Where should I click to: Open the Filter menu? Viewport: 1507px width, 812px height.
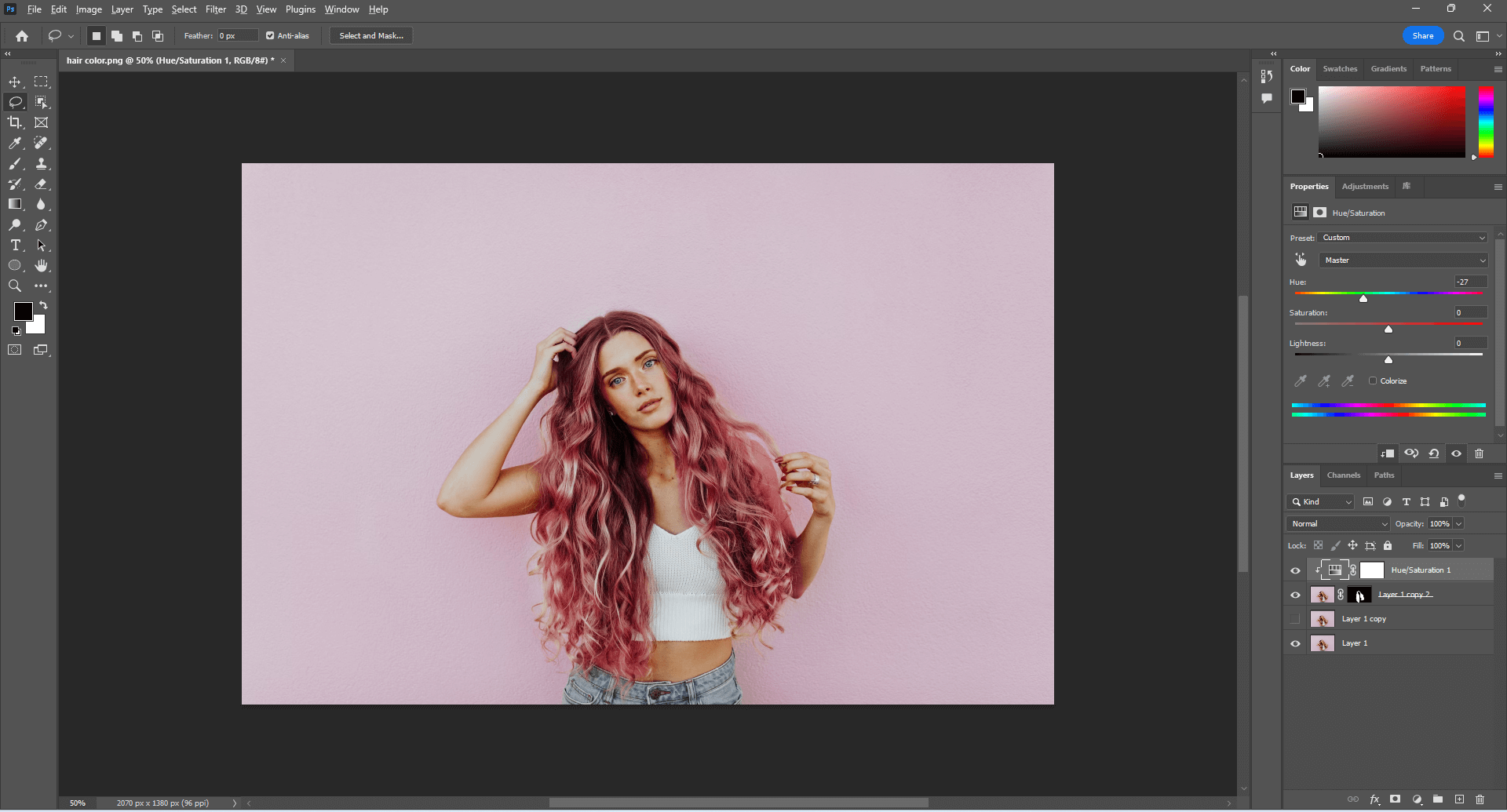[x=215, y=9]
